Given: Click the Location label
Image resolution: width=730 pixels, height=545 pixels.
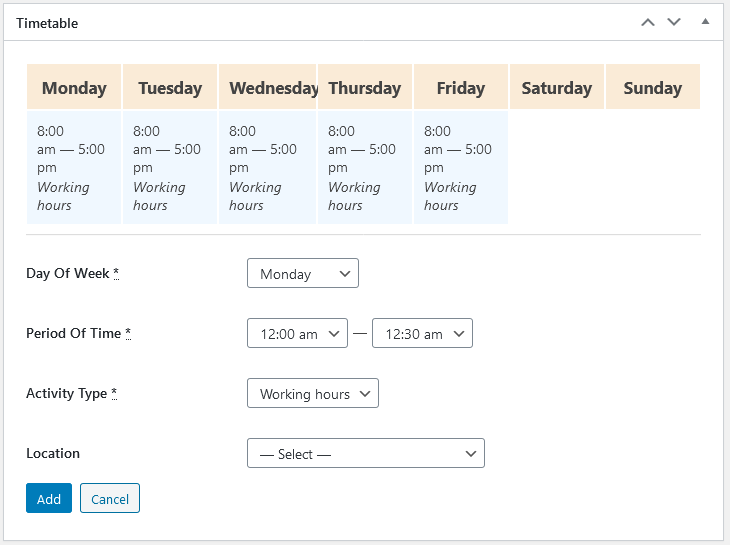Looking at the screenshot, I should 53,453.
